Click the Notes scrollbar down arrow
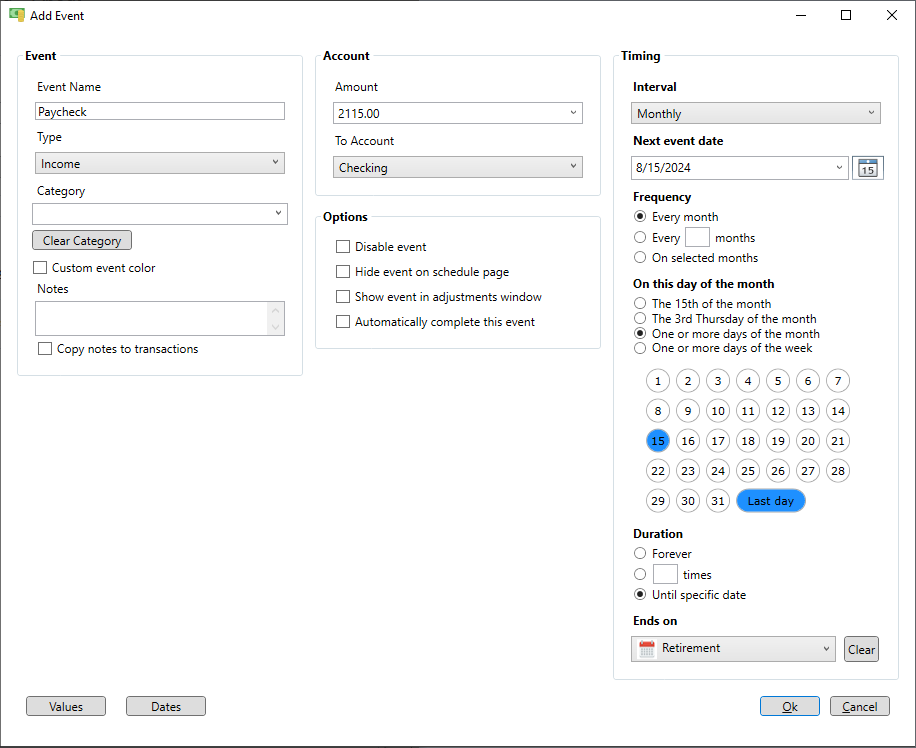The image size is (916, 748). pos(276,327)
